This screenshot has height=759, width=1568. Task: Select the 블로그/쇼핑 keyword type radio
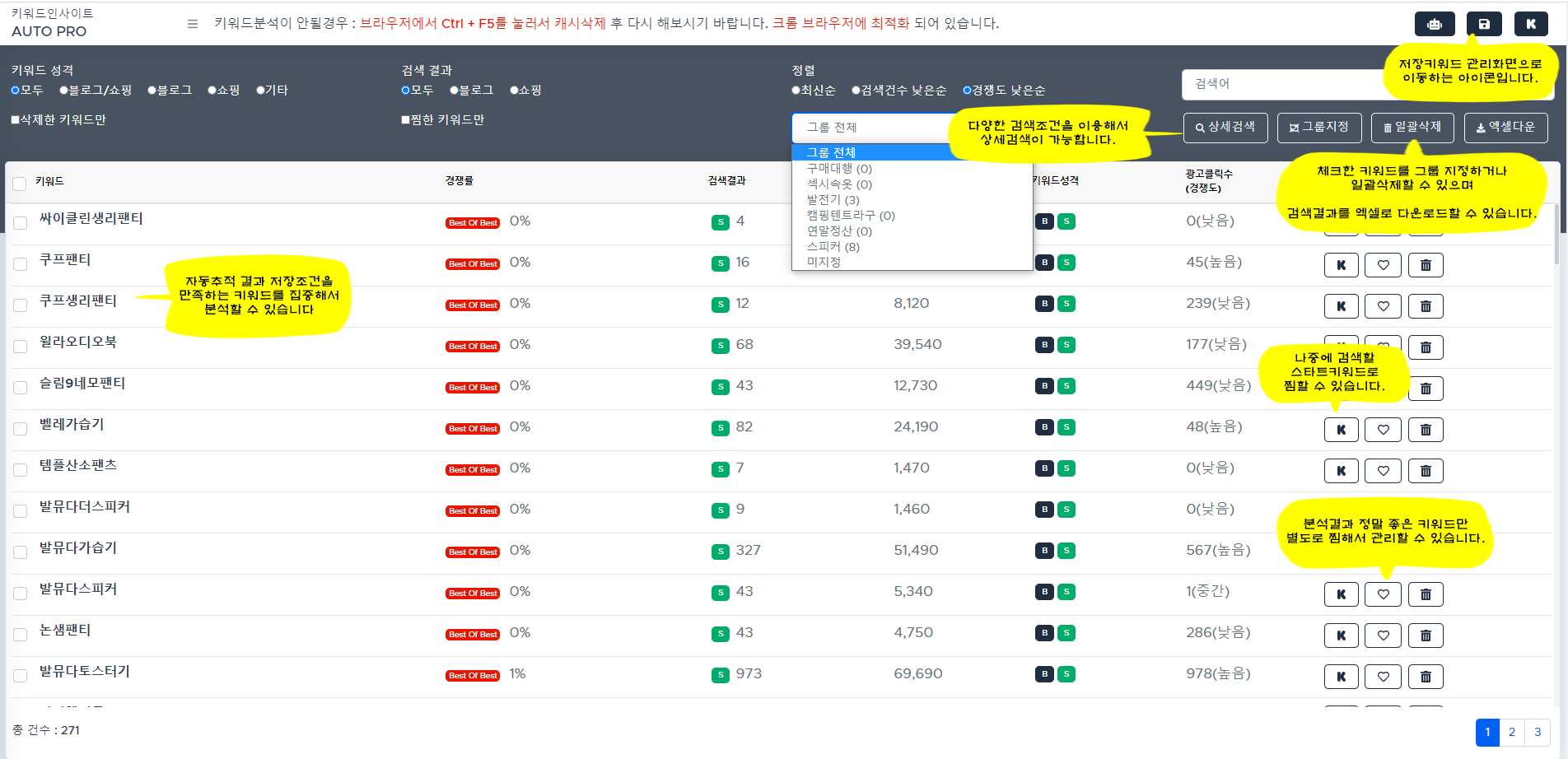(x=64, y=91)
